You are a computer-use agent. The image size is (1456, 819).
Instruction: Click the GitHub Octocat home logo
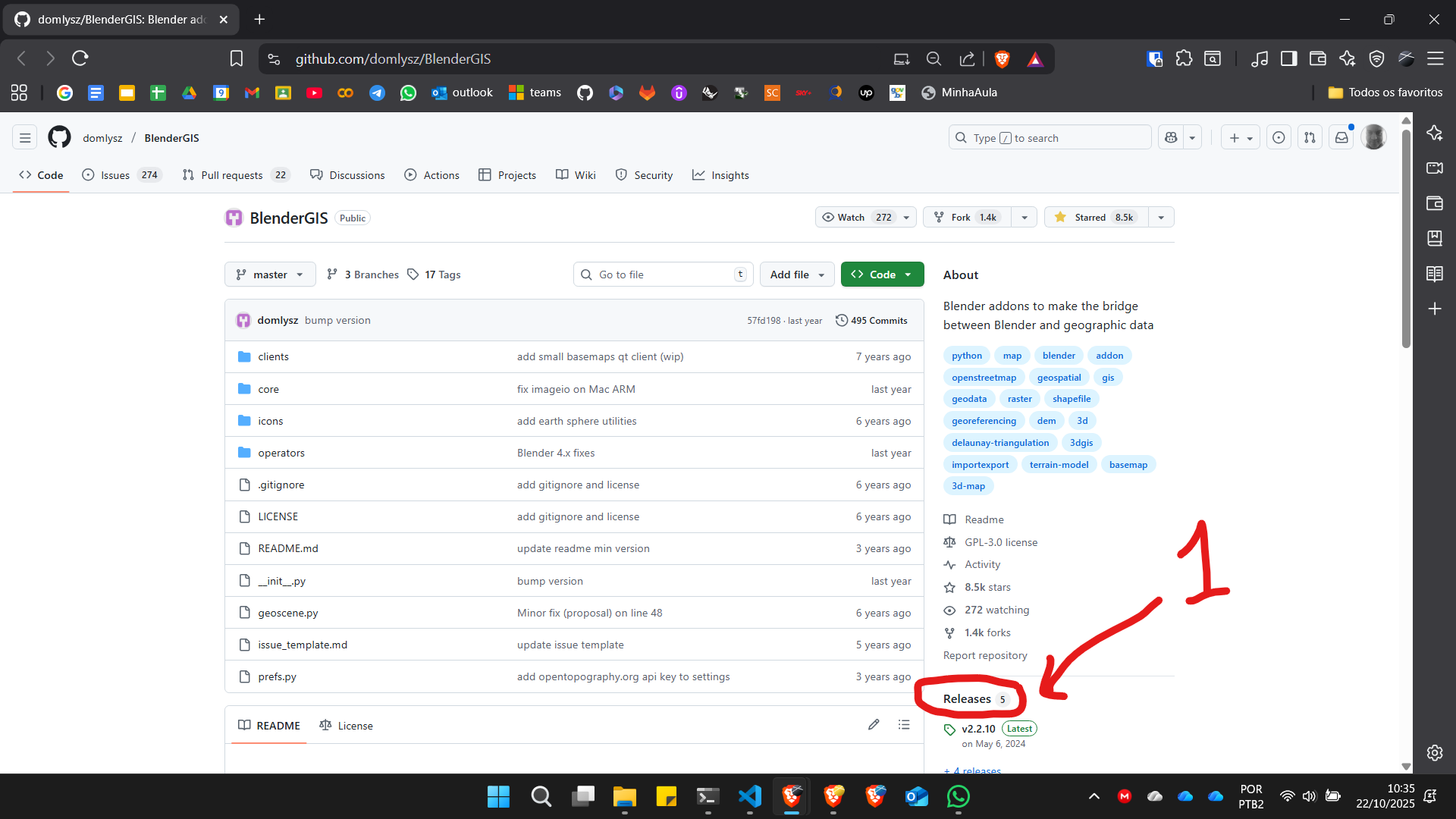tap(59, 137)
